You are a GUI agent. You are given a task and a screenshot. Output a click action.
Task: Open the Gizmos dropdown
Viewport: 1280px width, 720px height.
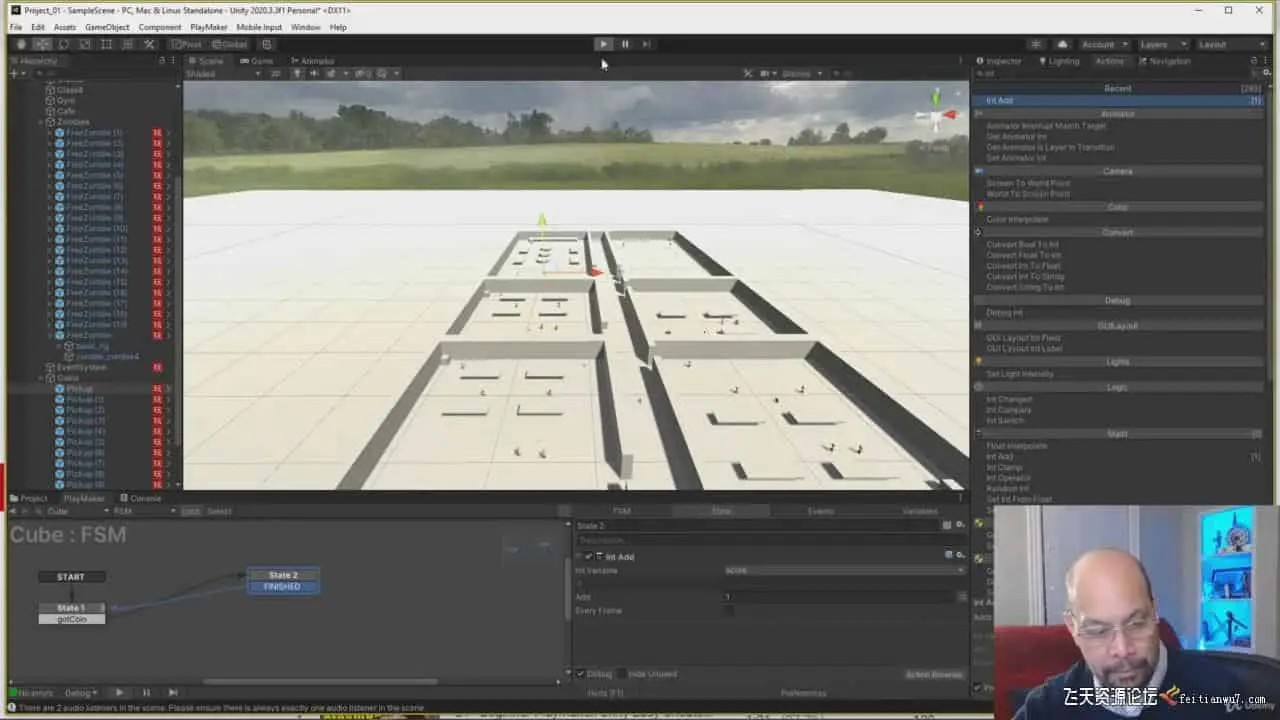point(801,73)
